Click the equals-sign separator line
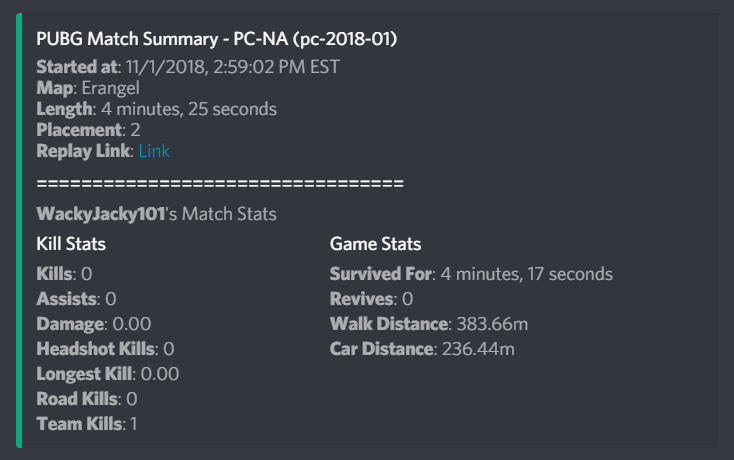The image size is (734, 460). pyautogui.click(x=219, y=185)
